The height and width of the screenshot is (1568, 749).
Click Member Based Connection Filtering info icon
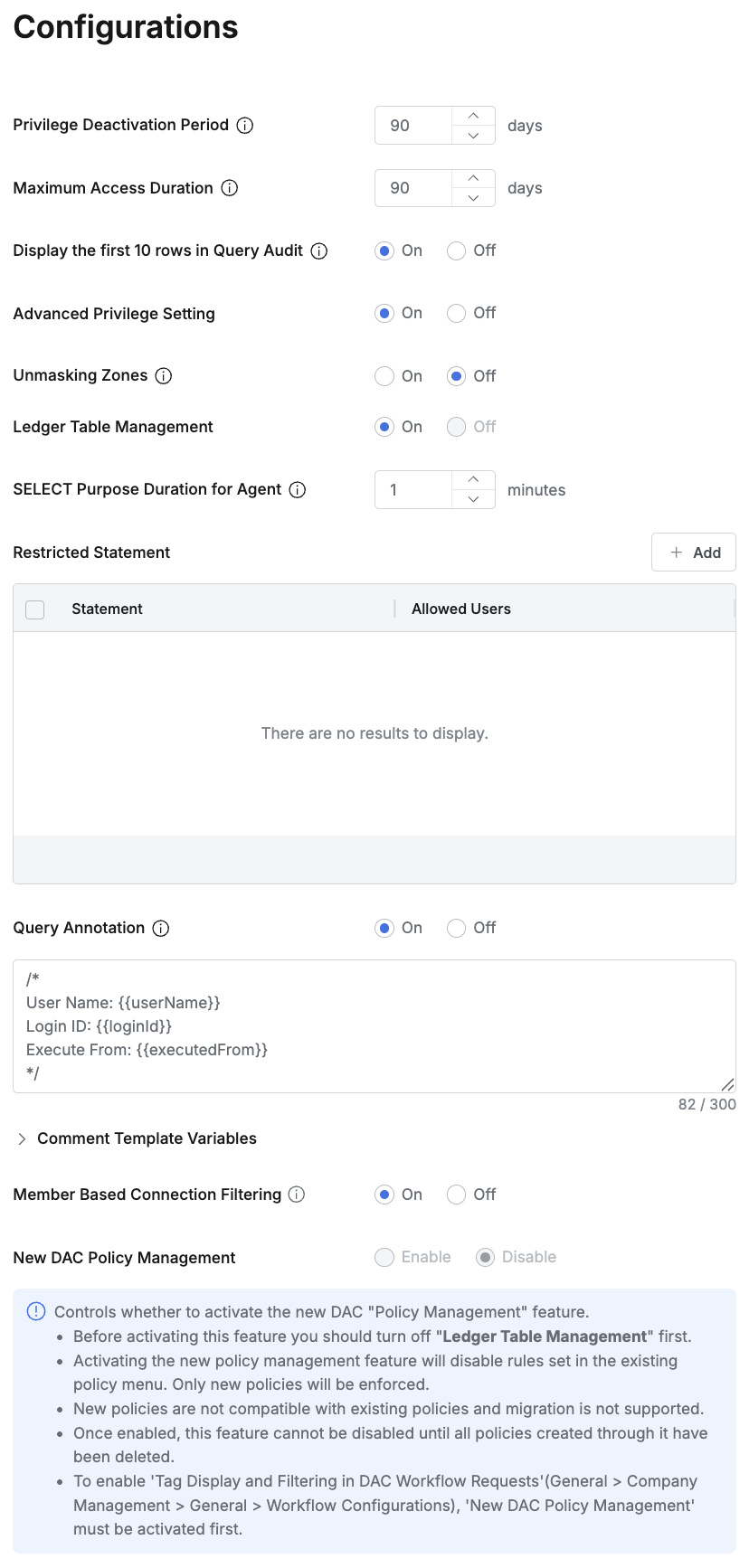297,1195
